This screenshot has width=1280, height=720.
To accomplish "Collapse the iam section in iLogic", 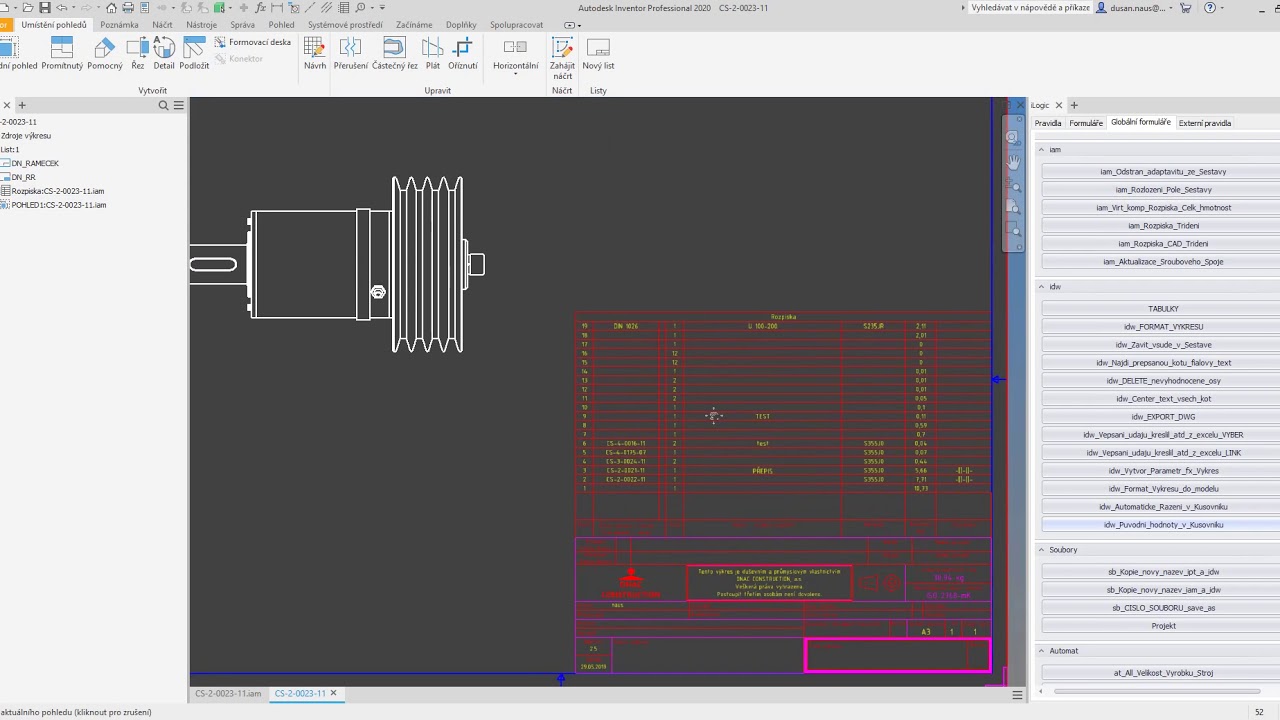I will (1041, 149).
